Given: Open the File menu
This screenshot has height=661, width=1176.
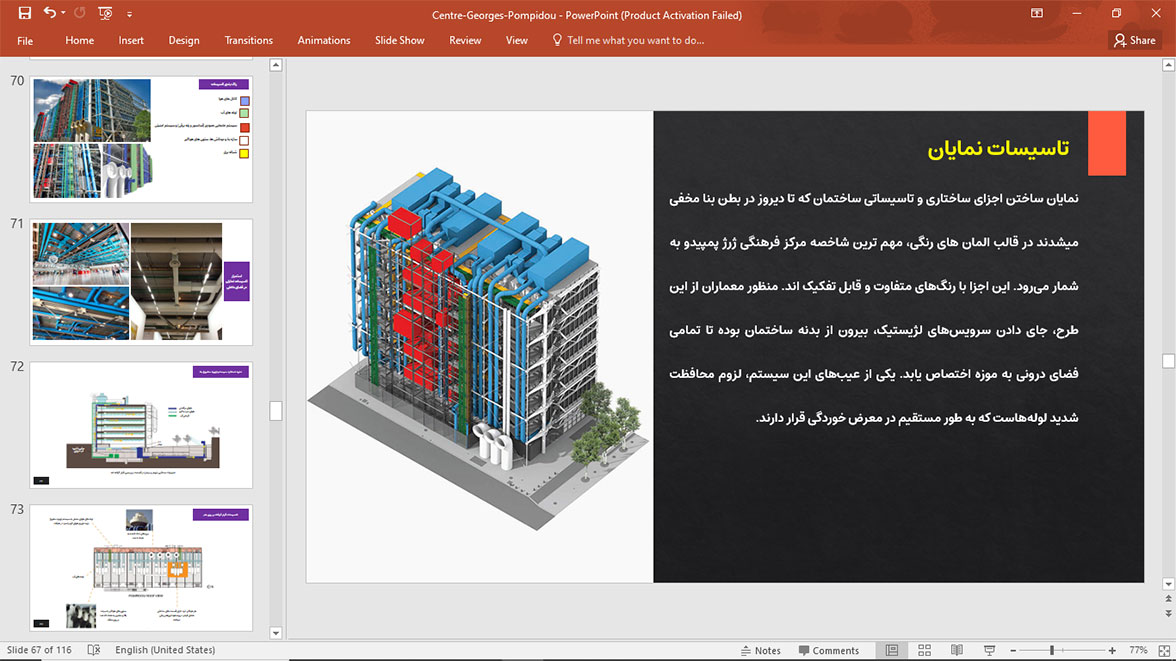Looking at the screenshot, I should 25,41.
